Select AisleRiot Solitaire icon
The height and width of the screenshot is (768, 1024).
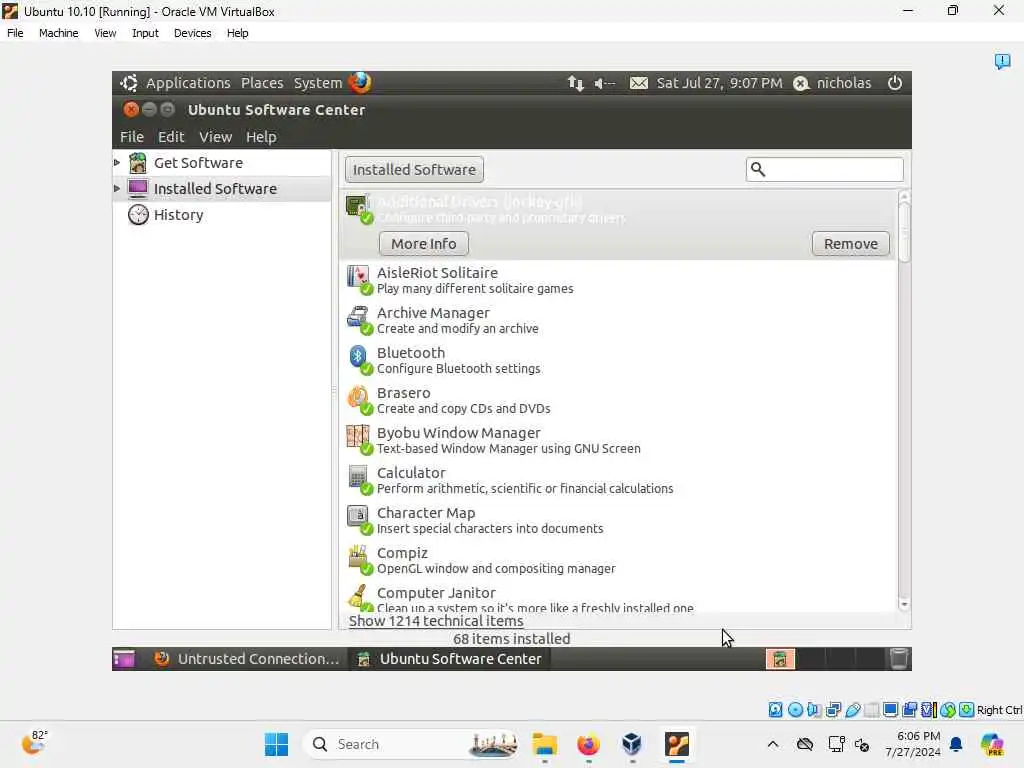coord(358,280)
